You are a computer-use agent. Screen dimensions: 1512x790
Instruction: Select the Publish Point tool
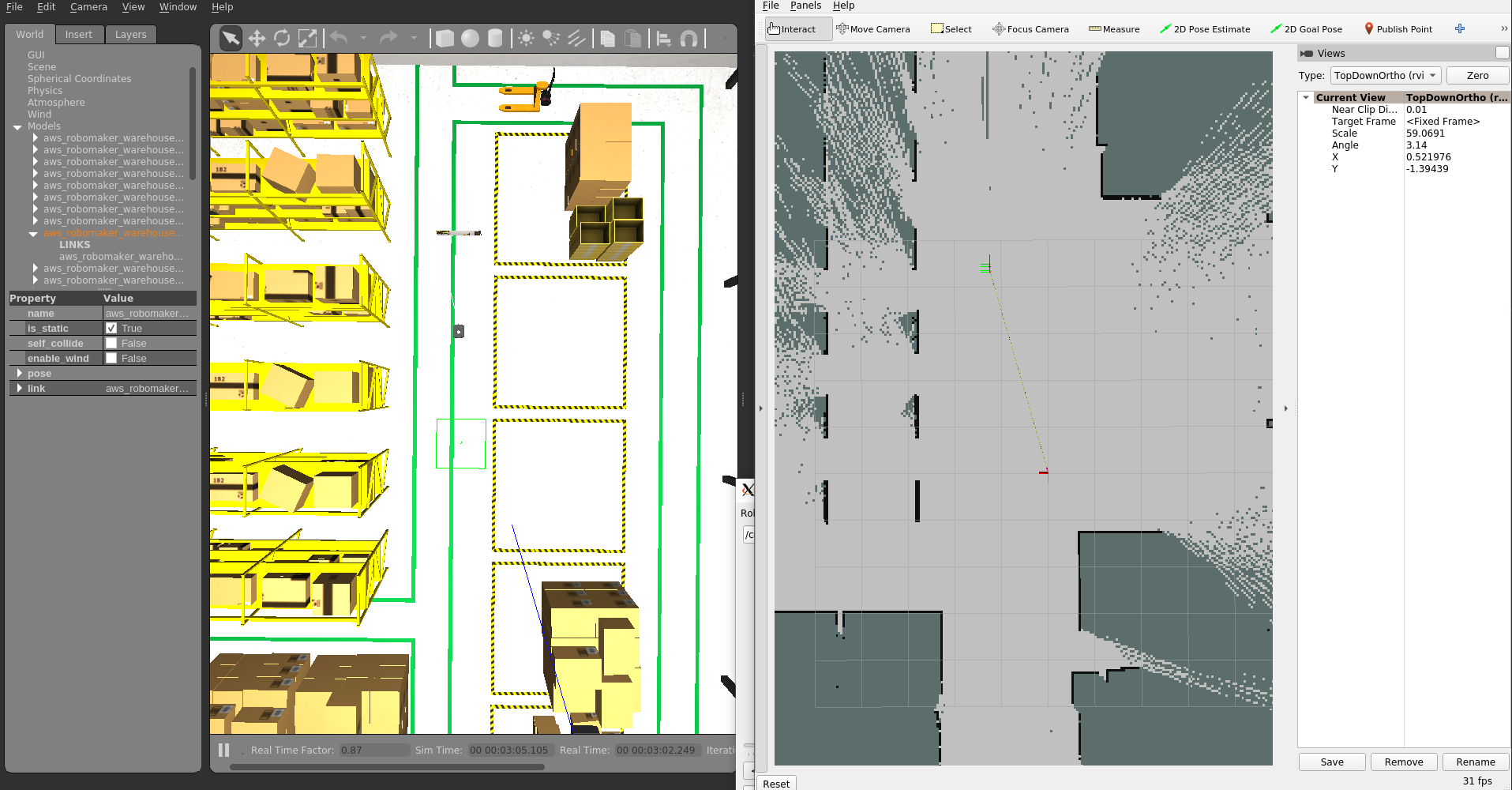pyautogui.click(x=1398, y=29)
